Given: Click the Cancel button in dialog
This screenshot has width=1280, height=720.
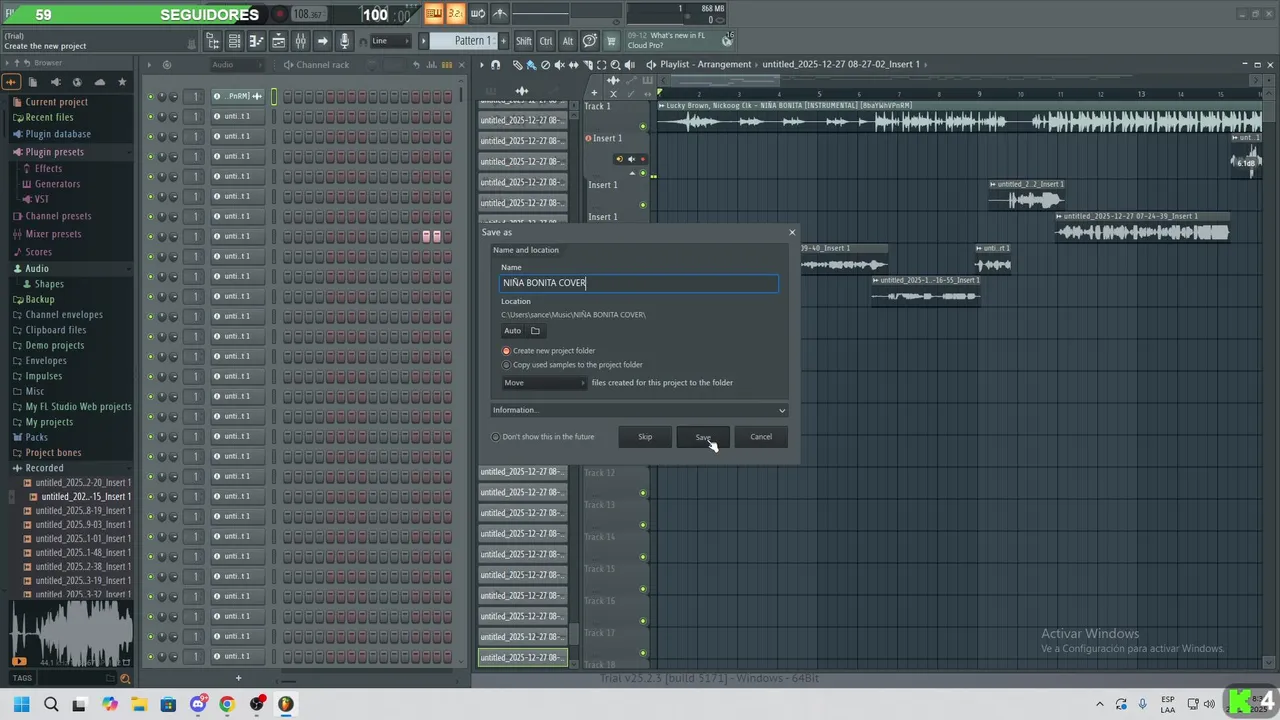Looking at the screenshot, I should 761,437.
